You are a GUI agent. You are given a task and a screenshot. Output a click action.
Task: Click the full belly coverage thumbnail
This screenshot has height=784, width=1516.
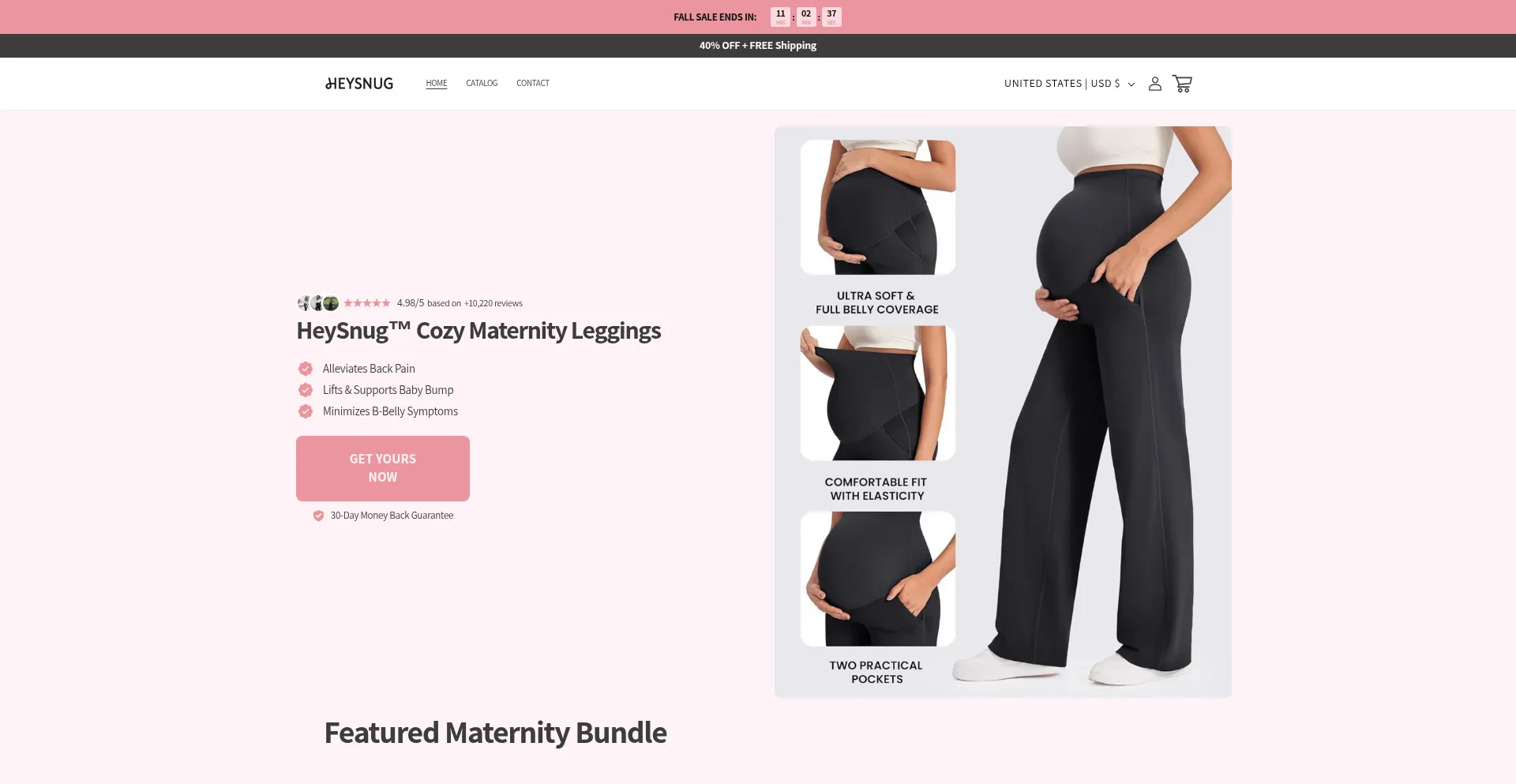[878, 208]
